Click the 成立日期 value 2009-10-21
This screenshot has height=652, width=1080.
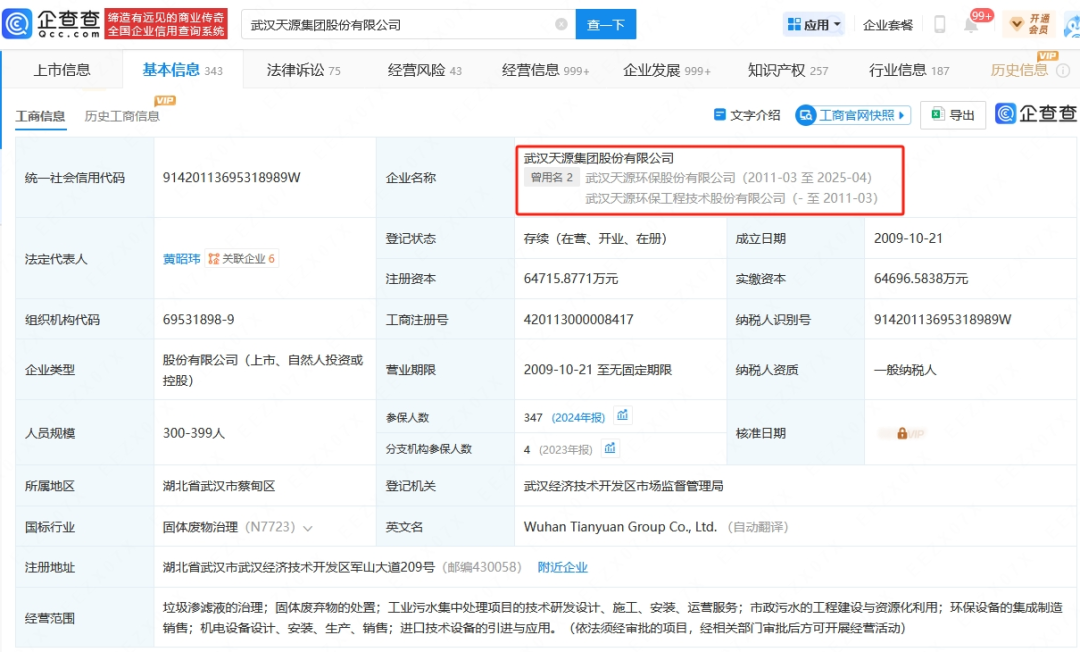point(908,238)
